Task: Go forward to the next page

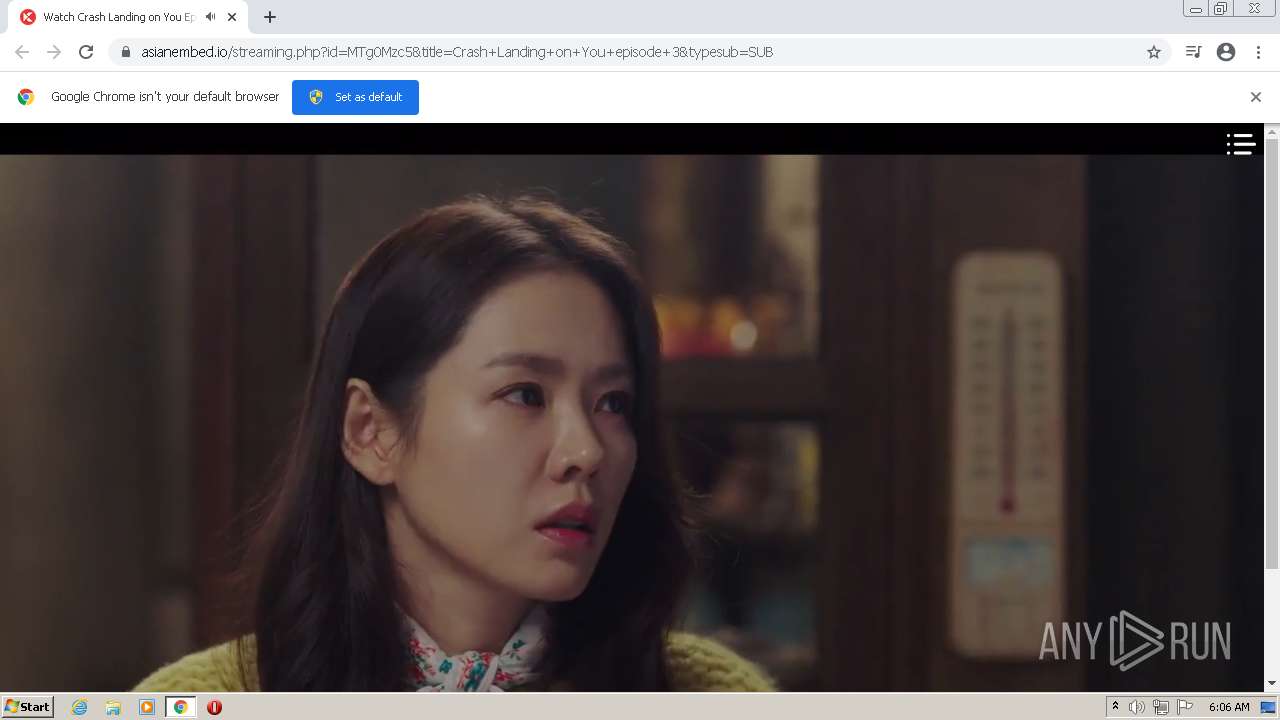Action: [x=54, y=52]
